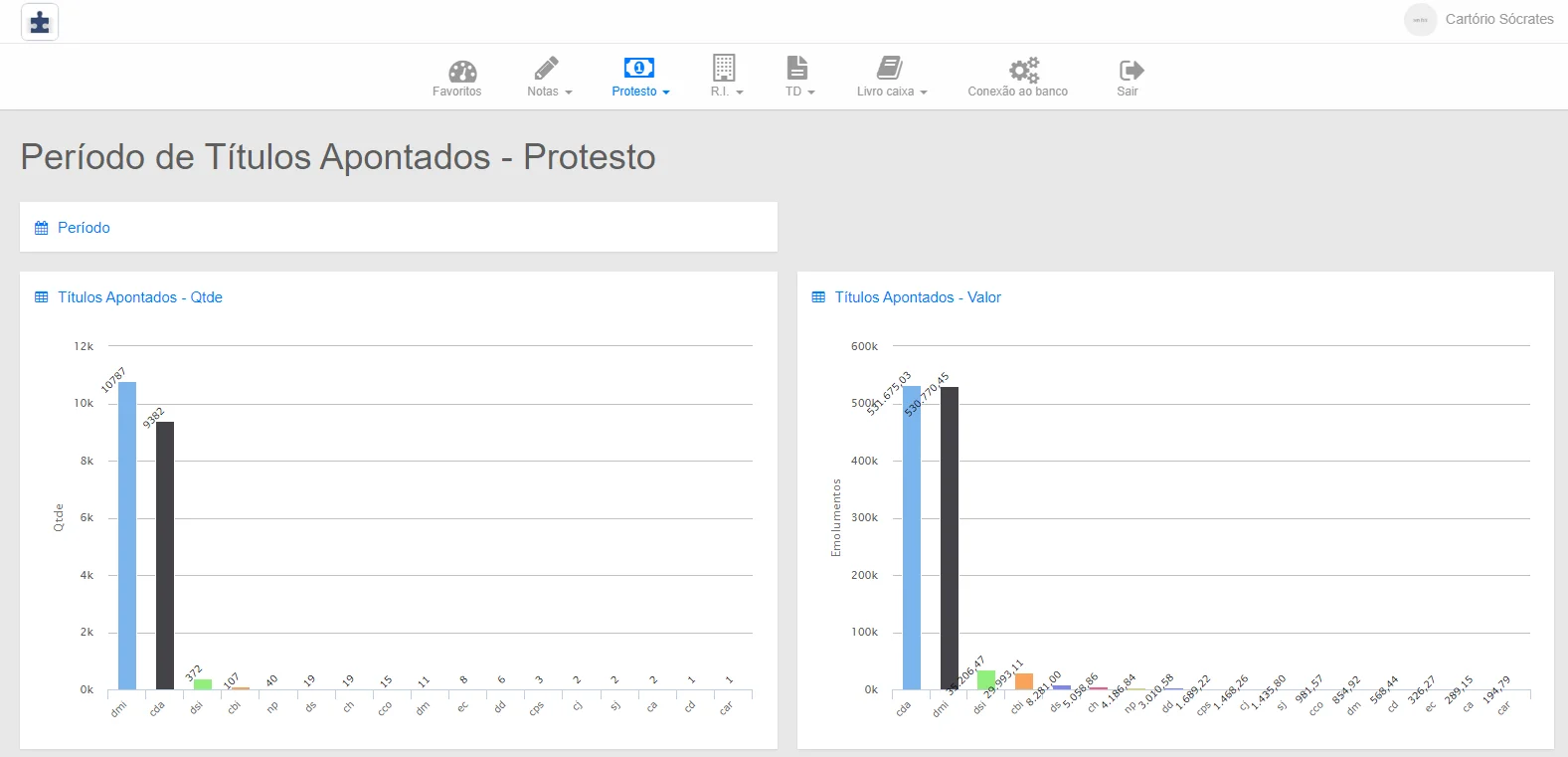Open the Favoritos menu item
This screenshot has height=757, width=1568.
coord(457,92)
